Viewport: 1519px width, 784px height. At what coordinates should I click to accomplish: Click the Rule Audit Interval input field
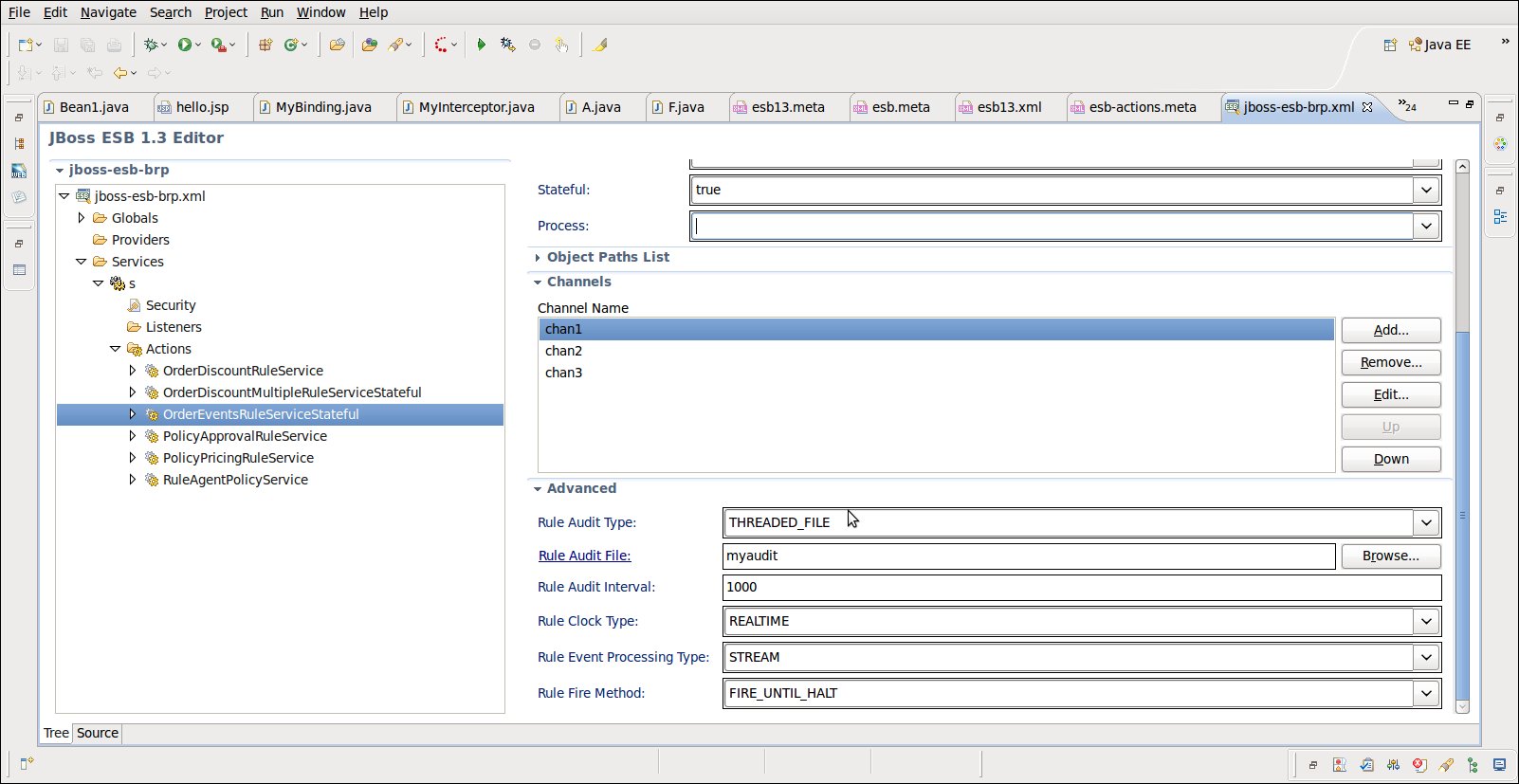(1082, 587)
